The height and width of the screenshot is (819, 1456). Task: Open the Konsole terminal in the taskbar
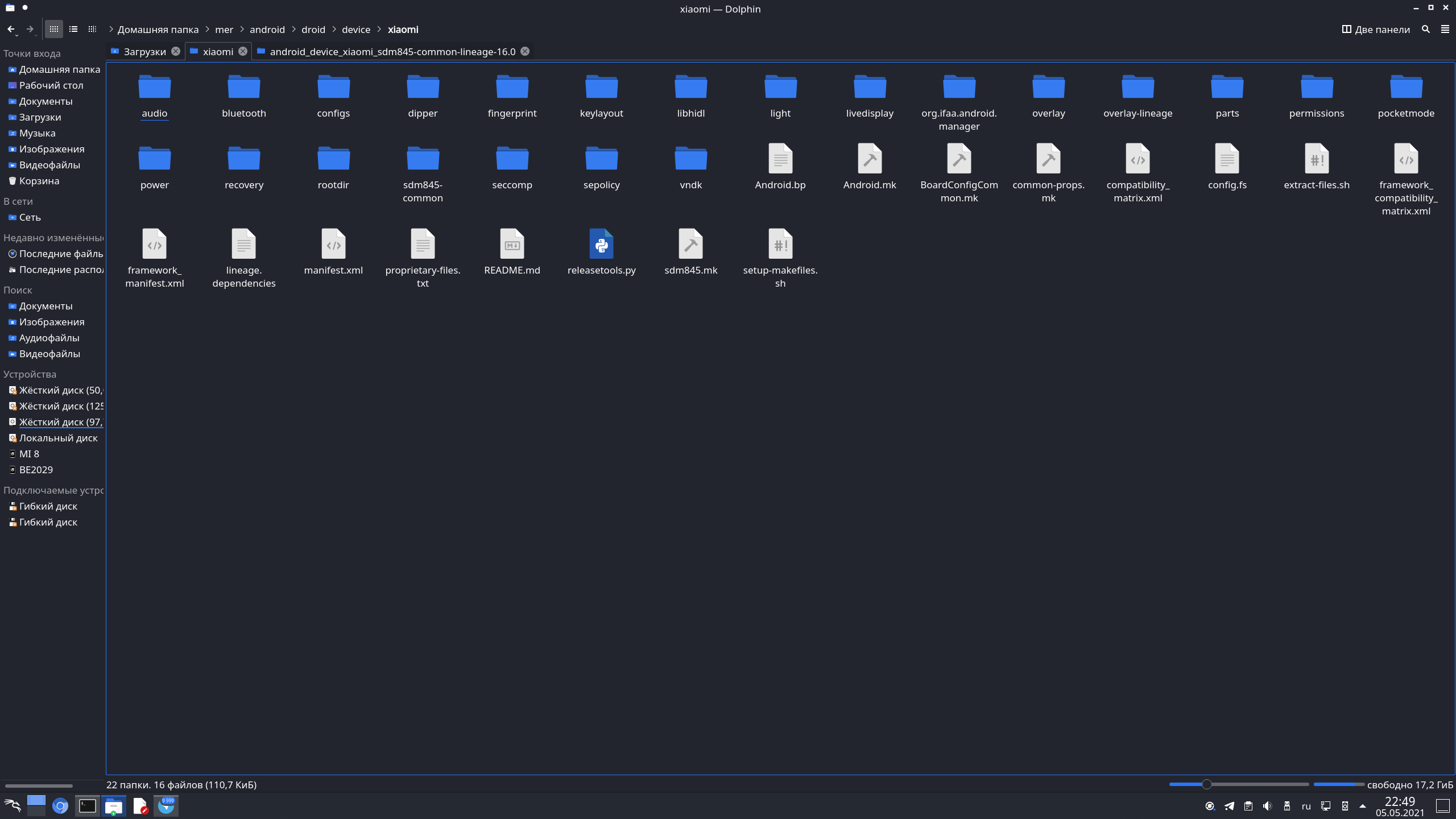[x=88, y=806]
